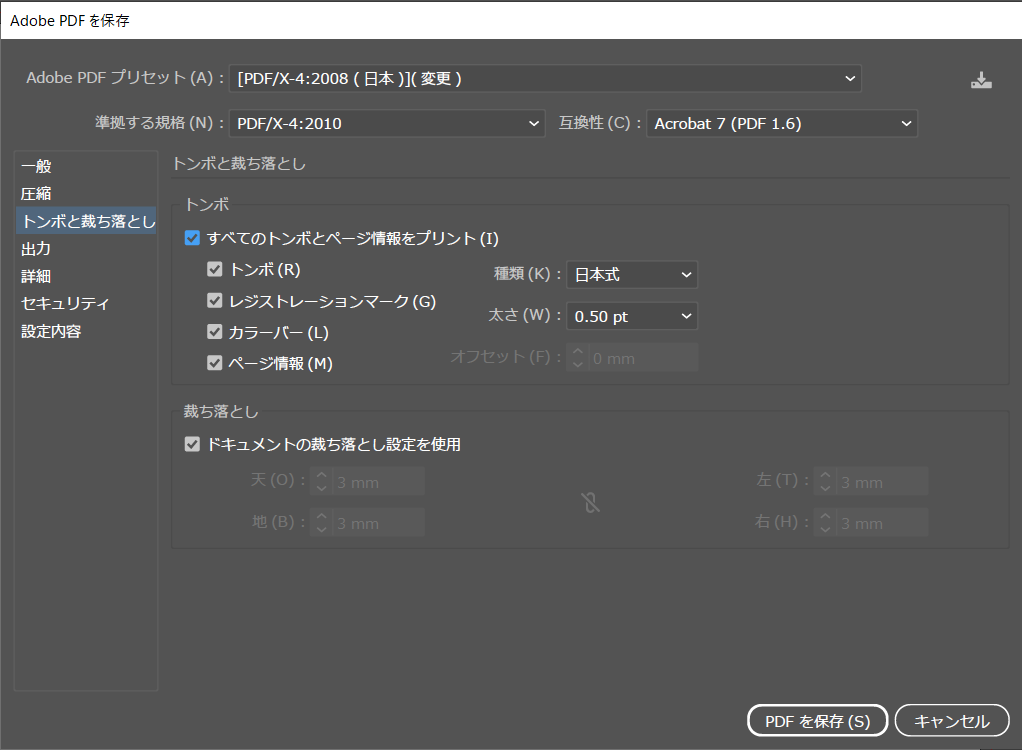Click the 地 (B) stepper arrows
Image resolution: width=1022 pixels, height=750 pixels.
(x=321, y=523)
